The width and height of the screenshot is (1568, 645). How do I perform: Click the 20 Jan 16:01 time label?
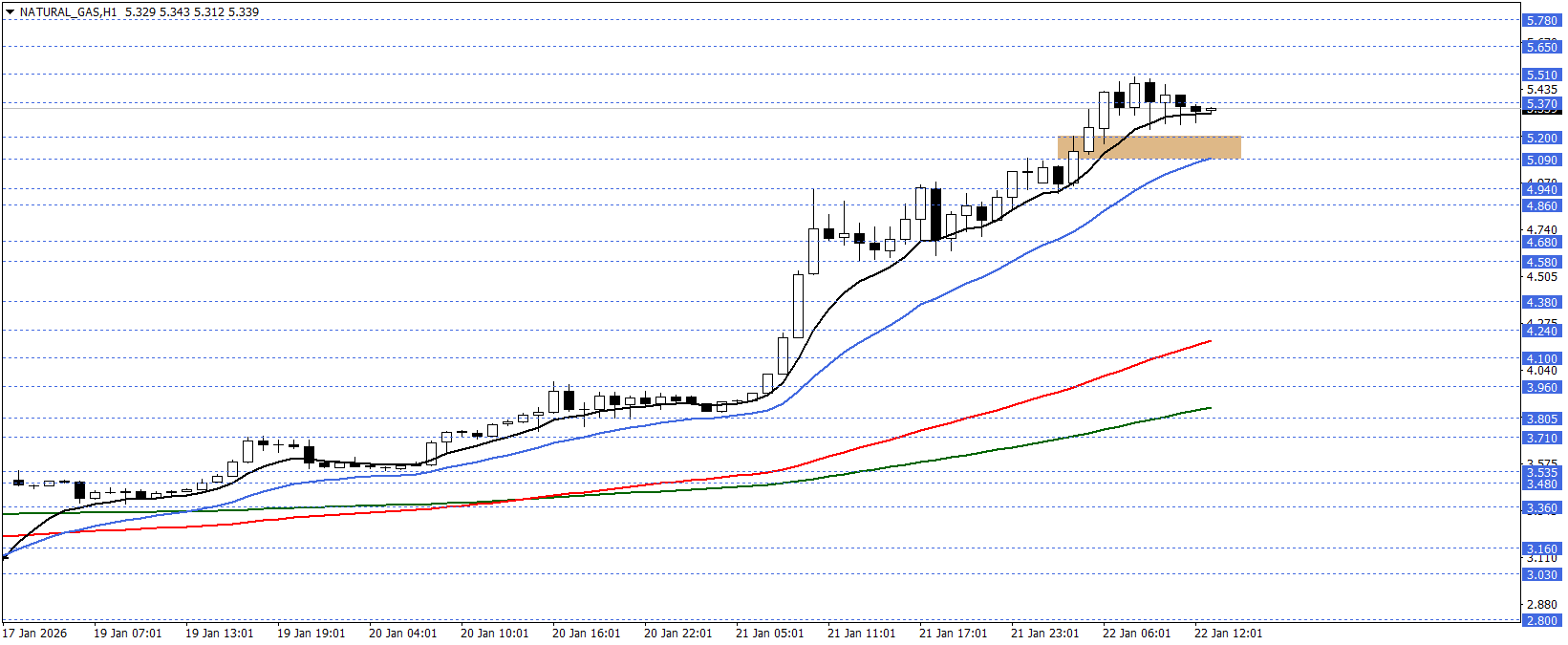click(586, 633)
